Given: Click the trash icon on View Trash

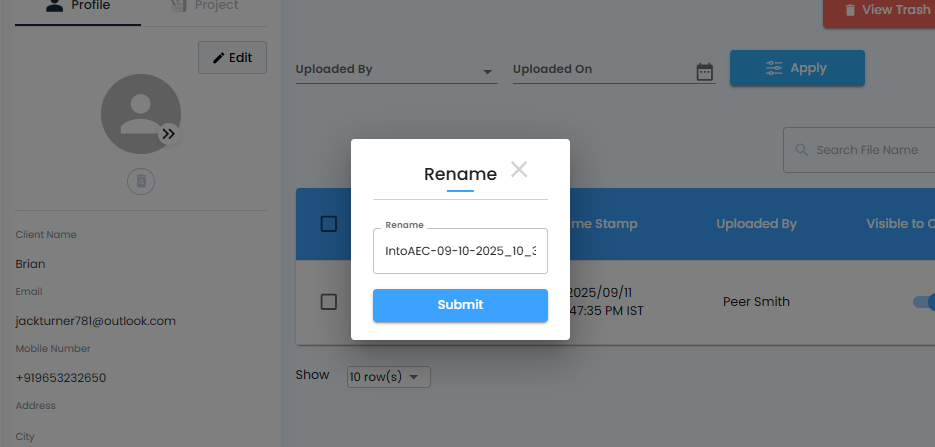Looking at the screenshot, I should pos(850,10).
